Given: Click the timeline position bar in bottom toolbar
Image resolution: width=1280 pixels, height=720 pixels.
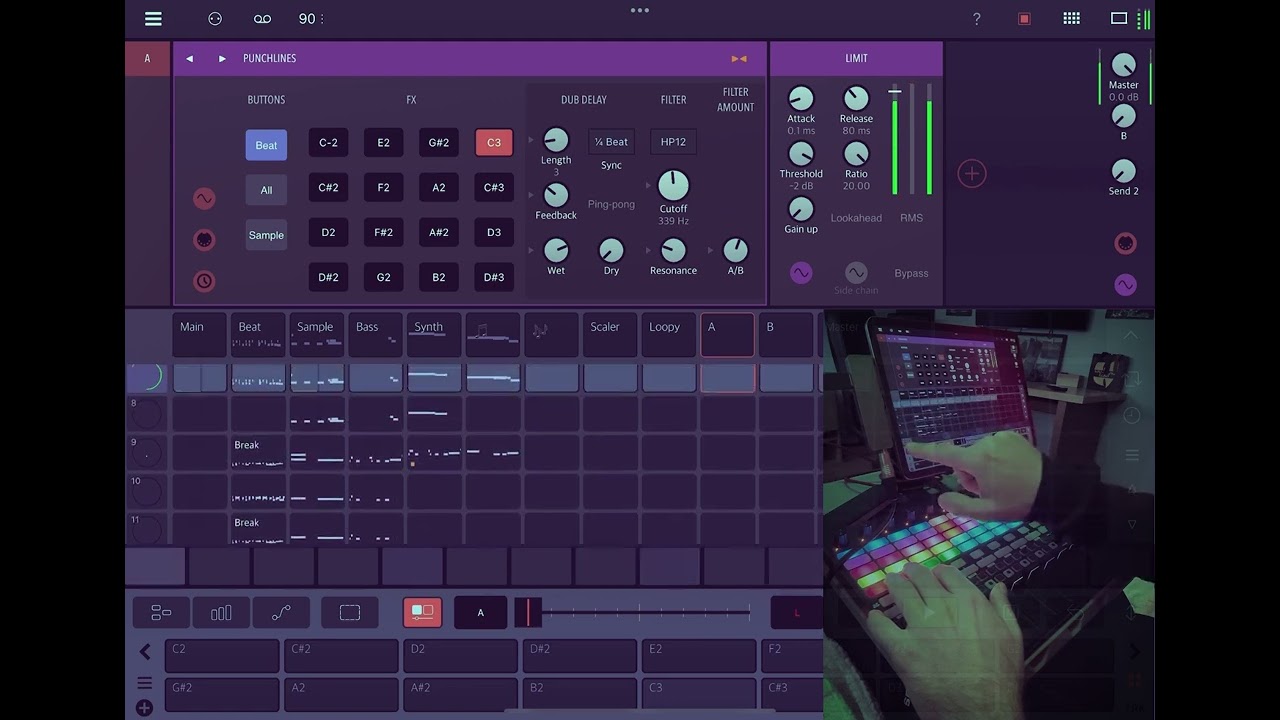Looking at the screenshot, I should (633, 612).
